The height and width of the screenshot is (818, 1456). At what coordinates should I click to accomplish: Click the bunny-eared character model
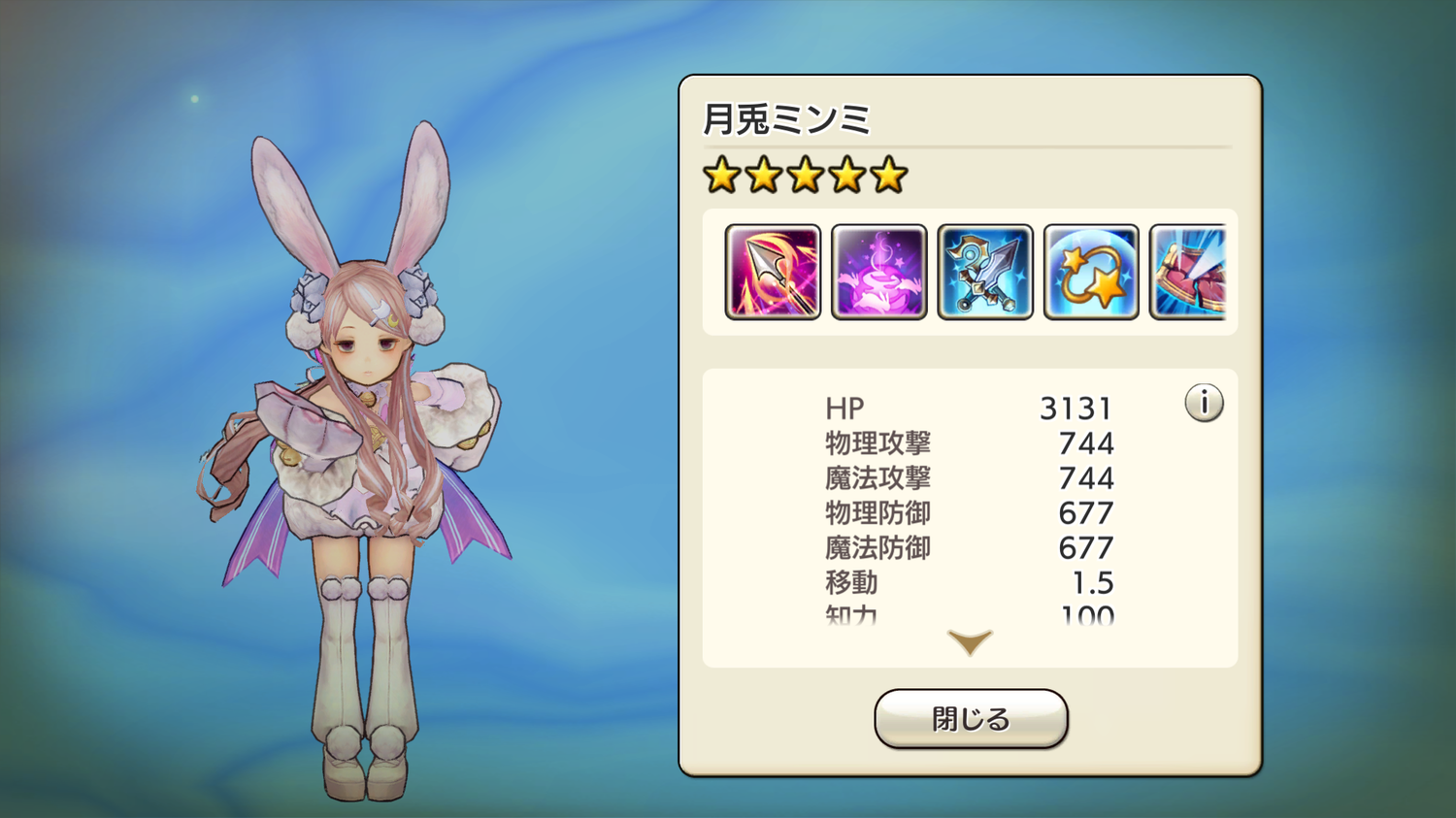359,461
